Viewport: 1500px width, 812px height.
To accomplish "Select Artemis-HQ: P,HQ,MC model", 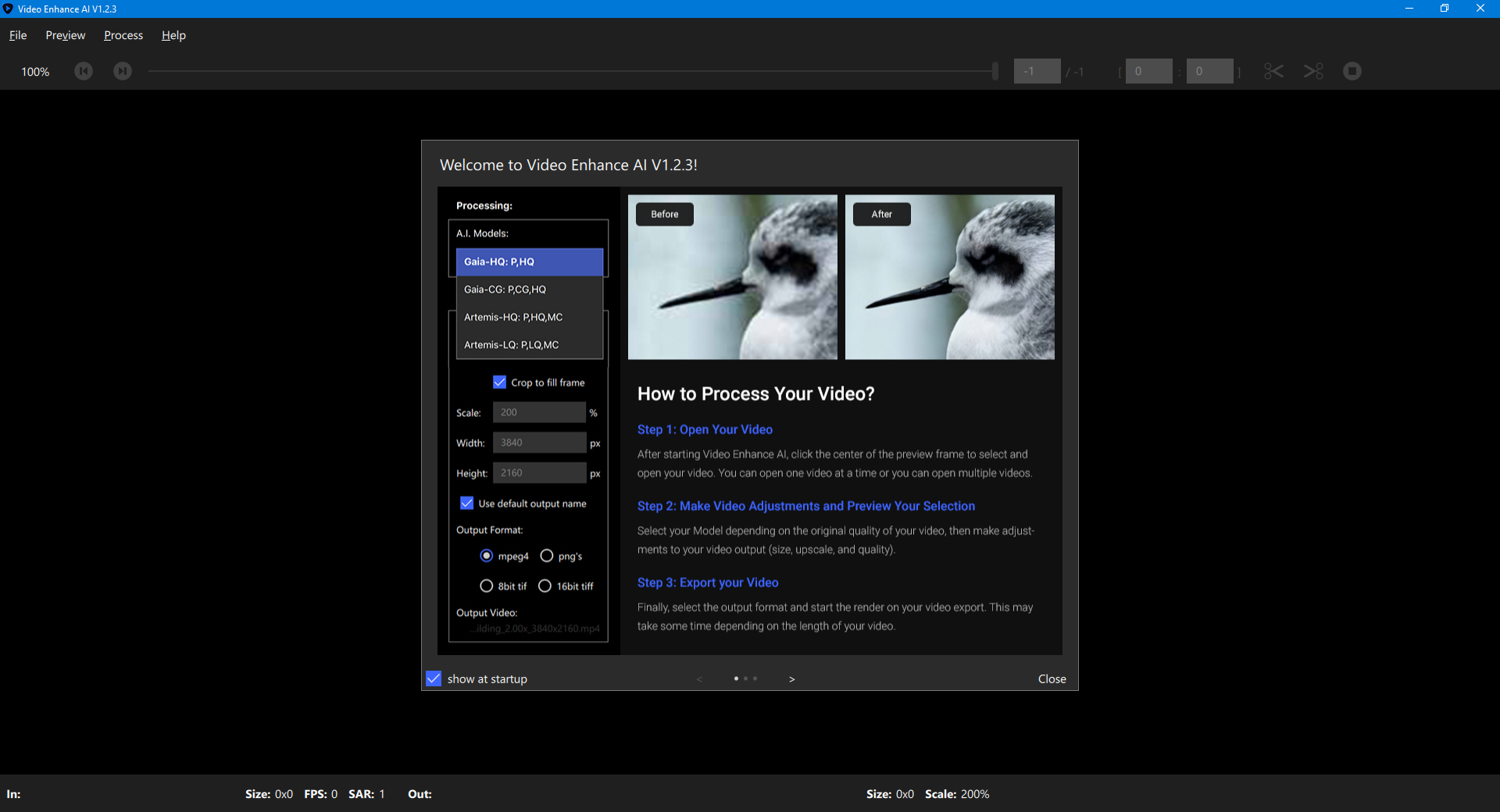I will [x=530, y=317].
